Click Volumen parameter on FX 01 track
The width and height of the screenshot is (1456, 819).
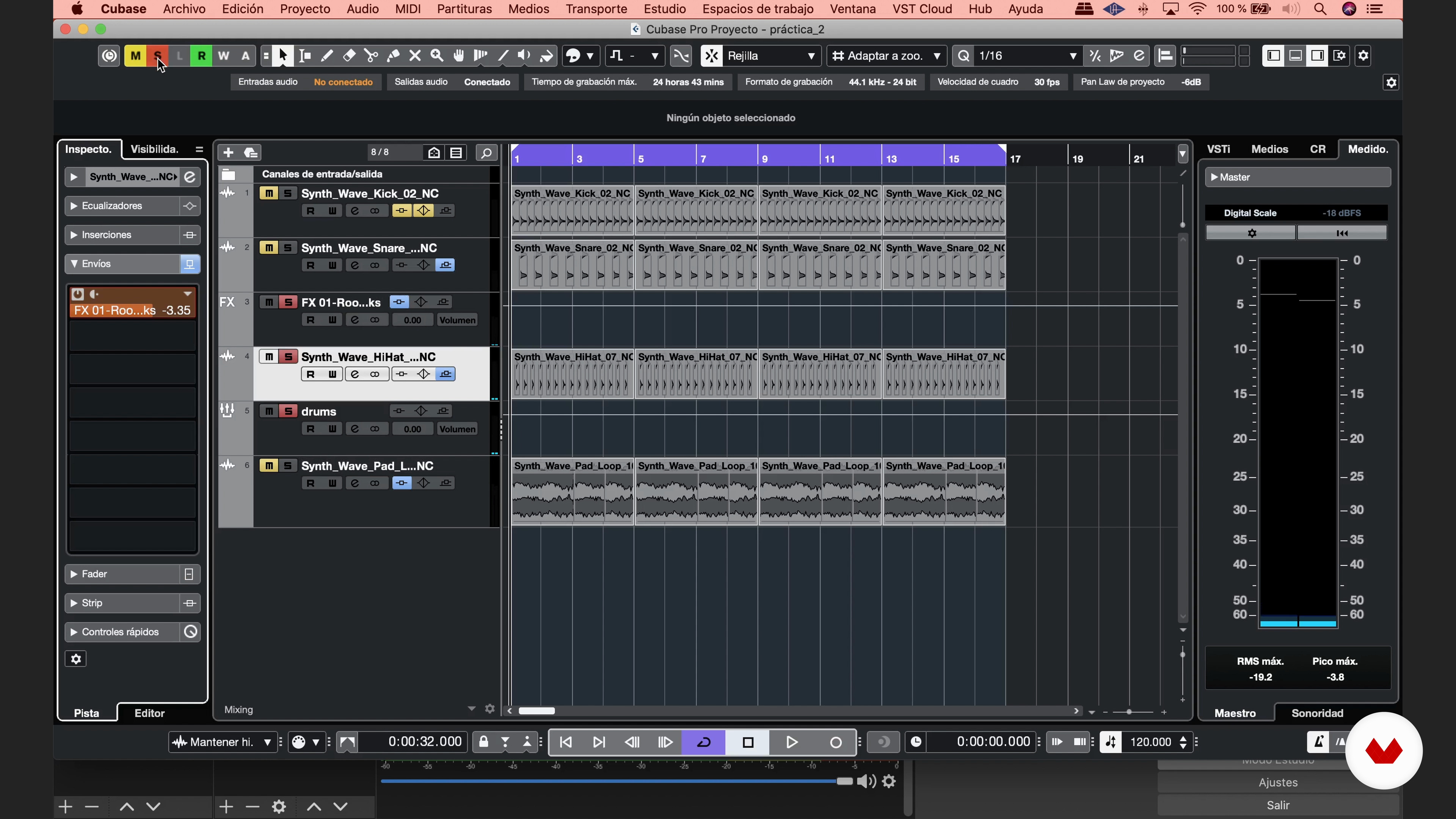457,320
